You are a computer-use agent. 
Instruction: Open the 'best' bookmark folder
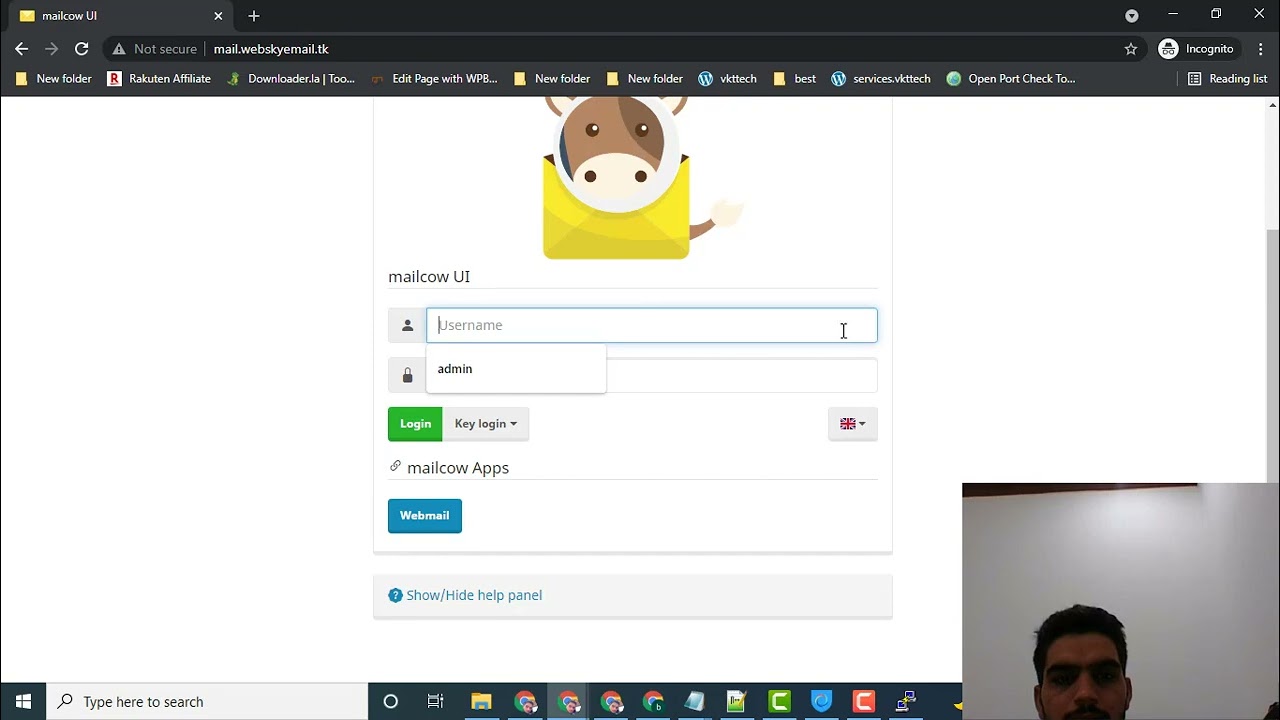point(795,78)
